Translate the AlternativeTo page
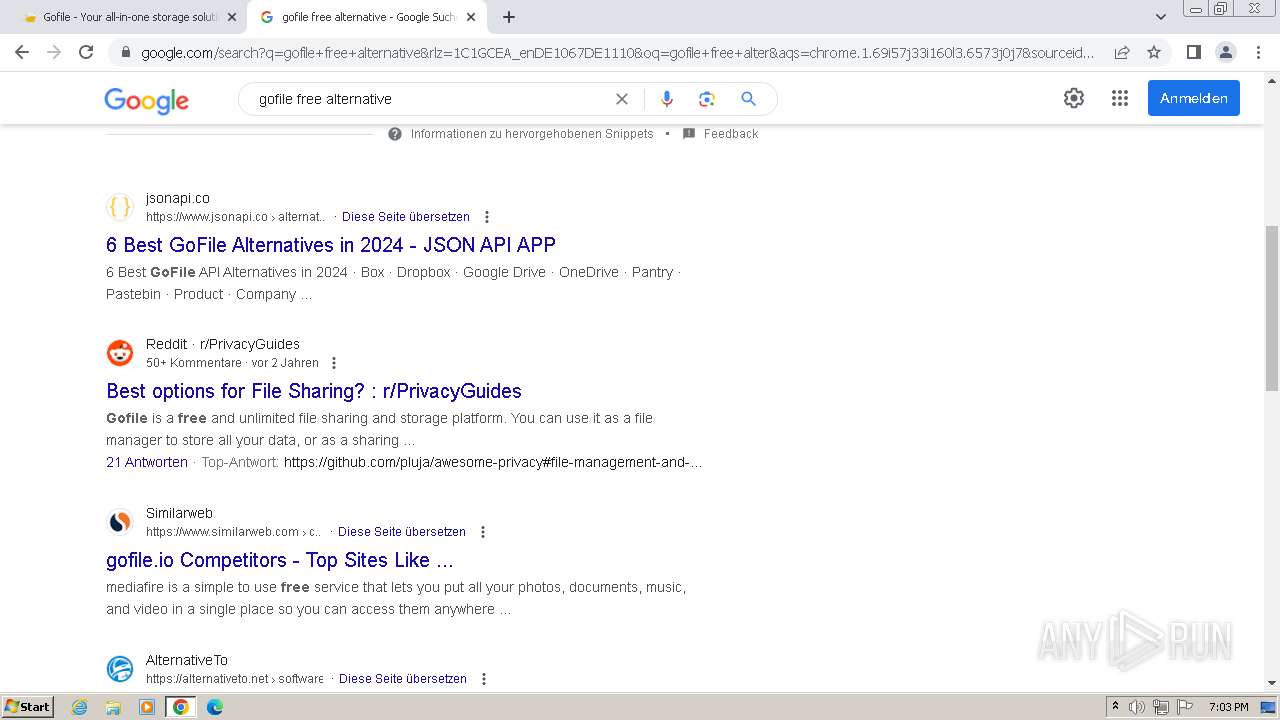 click(403, 679)
